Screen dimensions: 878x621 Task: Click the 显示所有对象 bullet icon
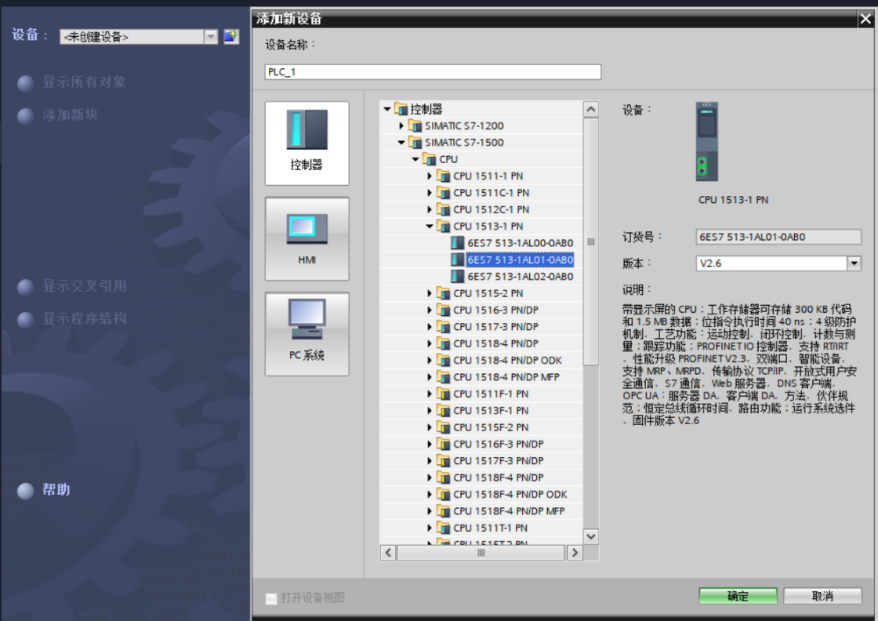pos(26,83)
